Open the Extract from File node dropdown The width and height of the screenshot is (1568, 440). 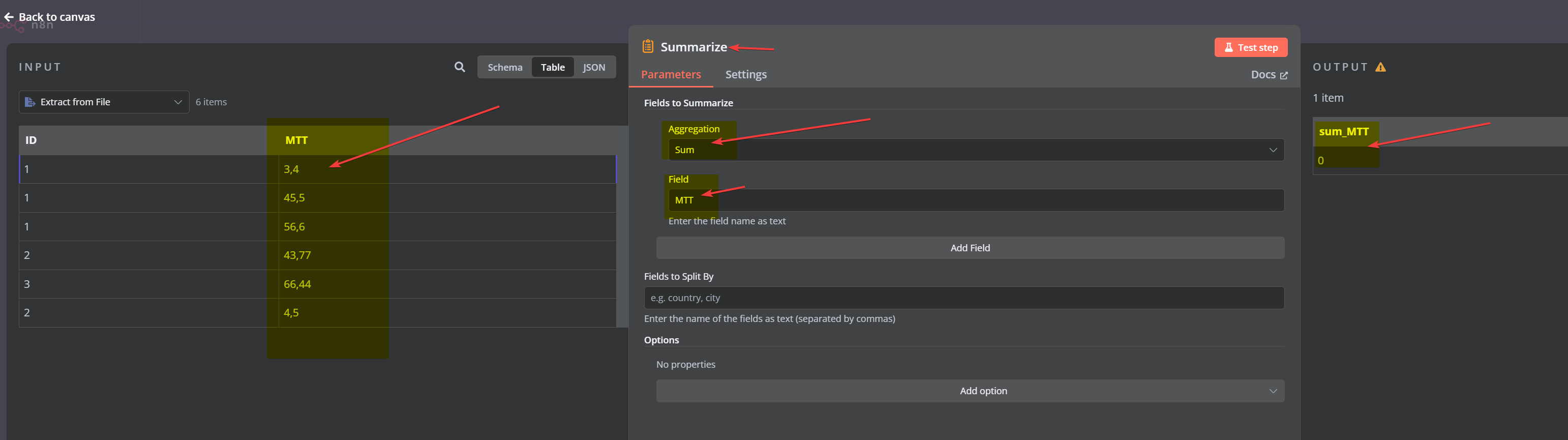coord(104,102)
